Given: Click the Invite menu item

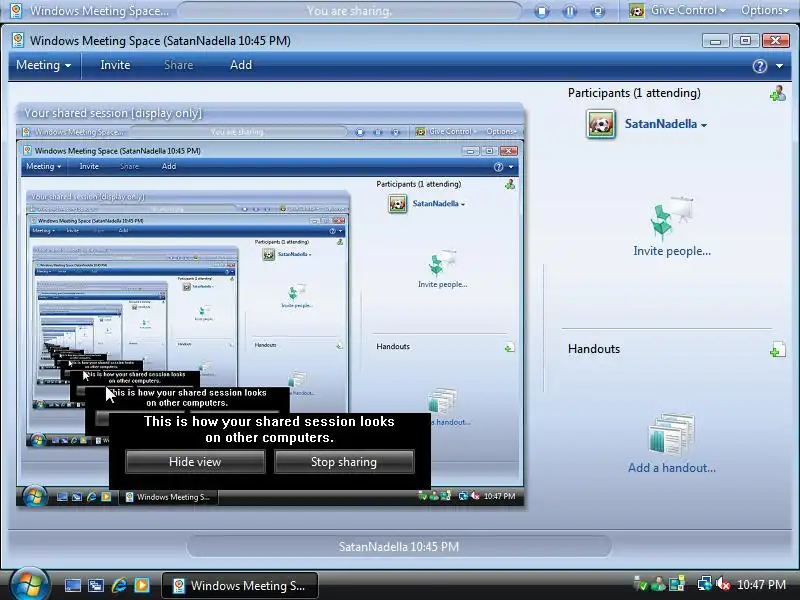Looking at the screenshot, I should (x=115, y=65).
